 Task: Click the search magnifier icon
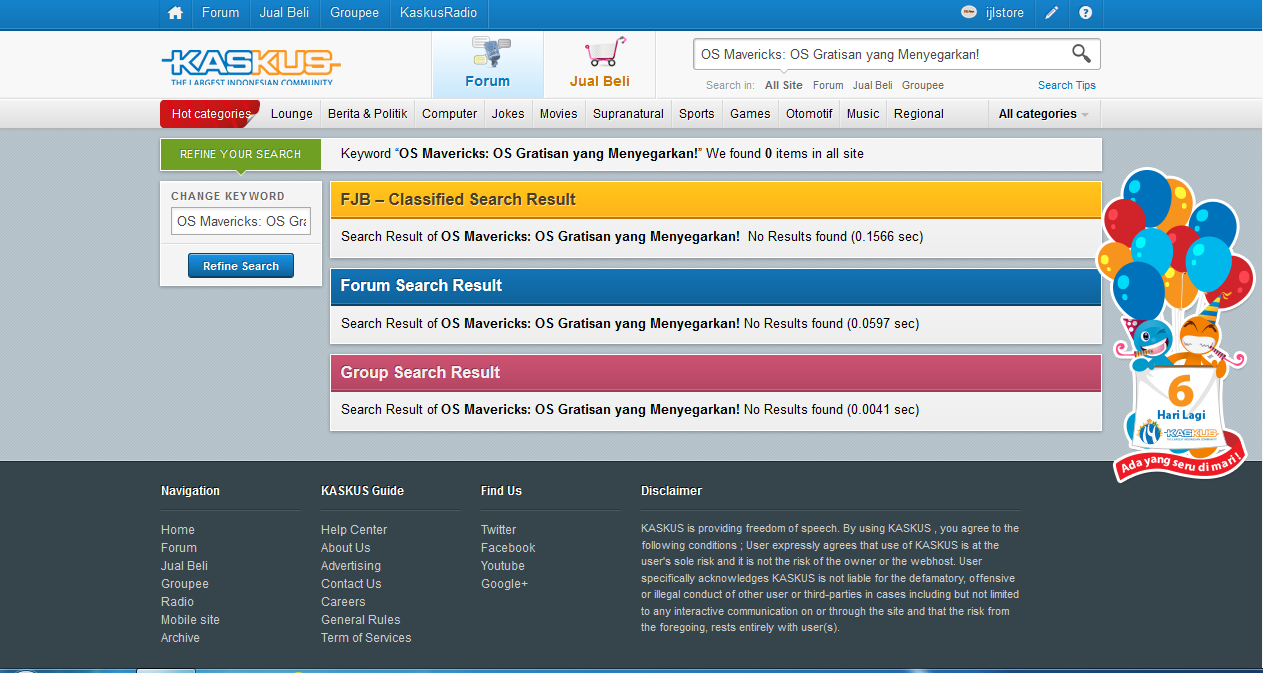(x=1081, y=53)
